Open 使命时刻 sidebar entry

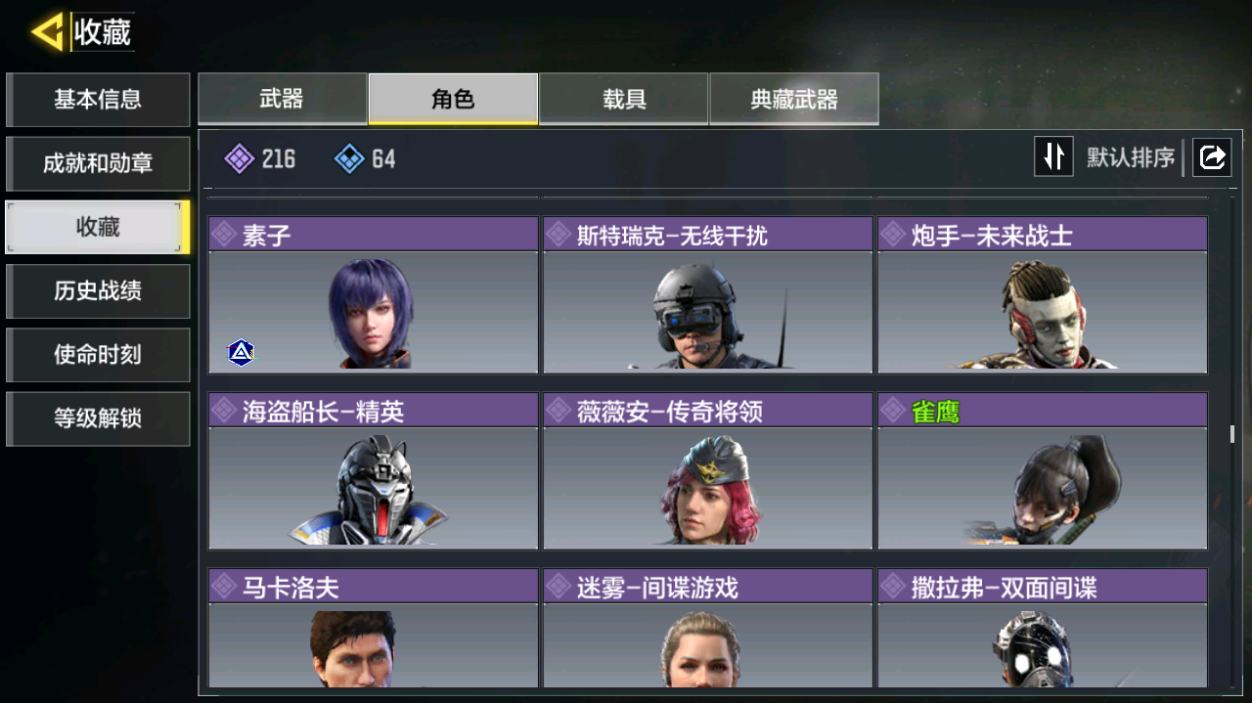[98, 355]
